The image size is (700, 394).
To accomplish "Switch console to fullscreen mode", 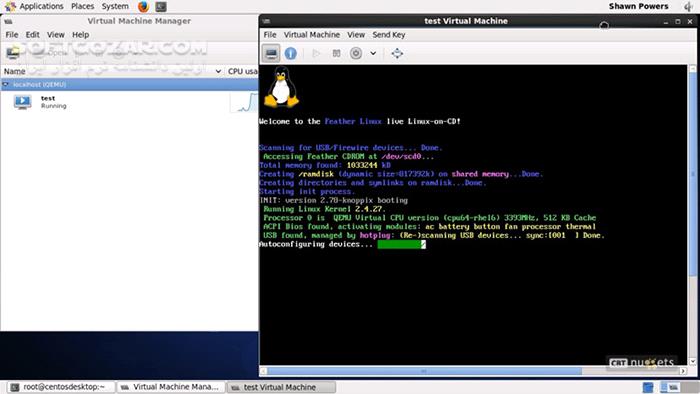I will [397, 53].
